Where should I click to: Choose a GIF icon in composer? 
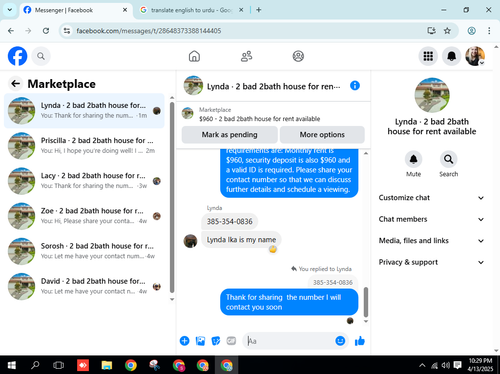point(231,341)
